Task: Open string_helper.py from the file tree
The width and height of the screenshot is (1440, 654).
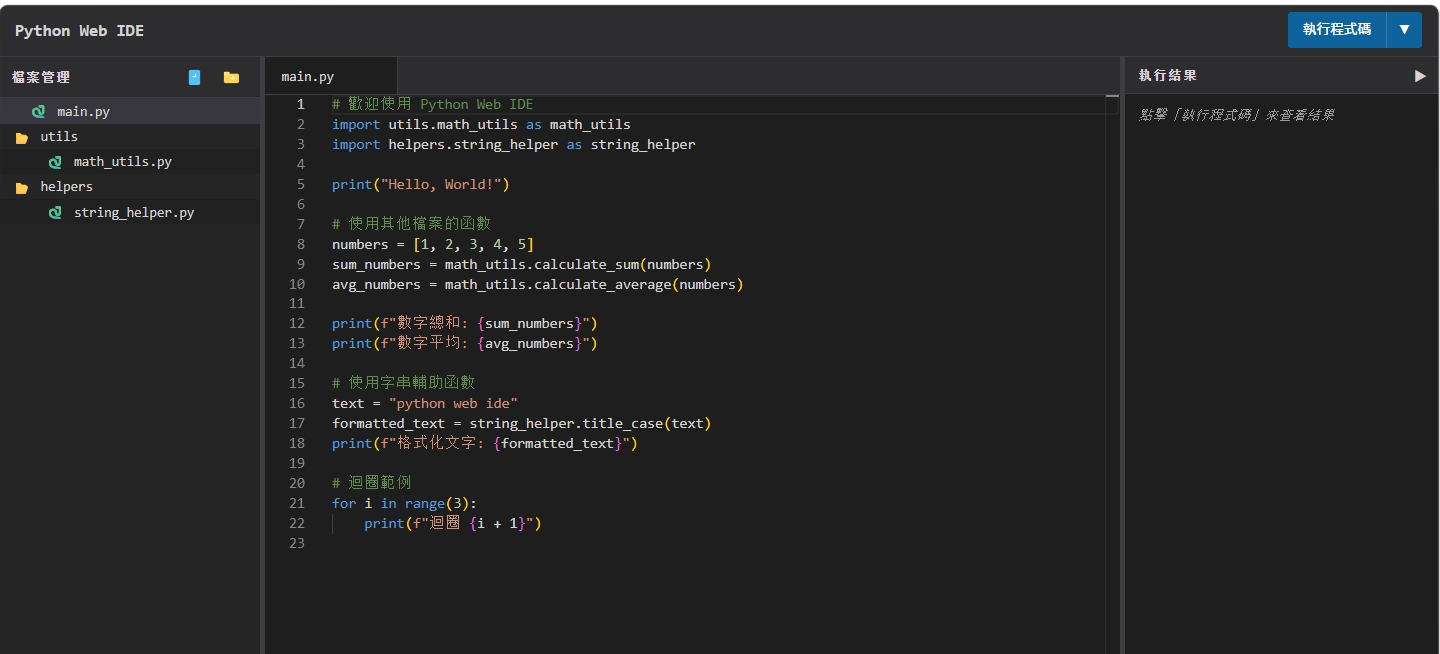Action: coord(130,213)
